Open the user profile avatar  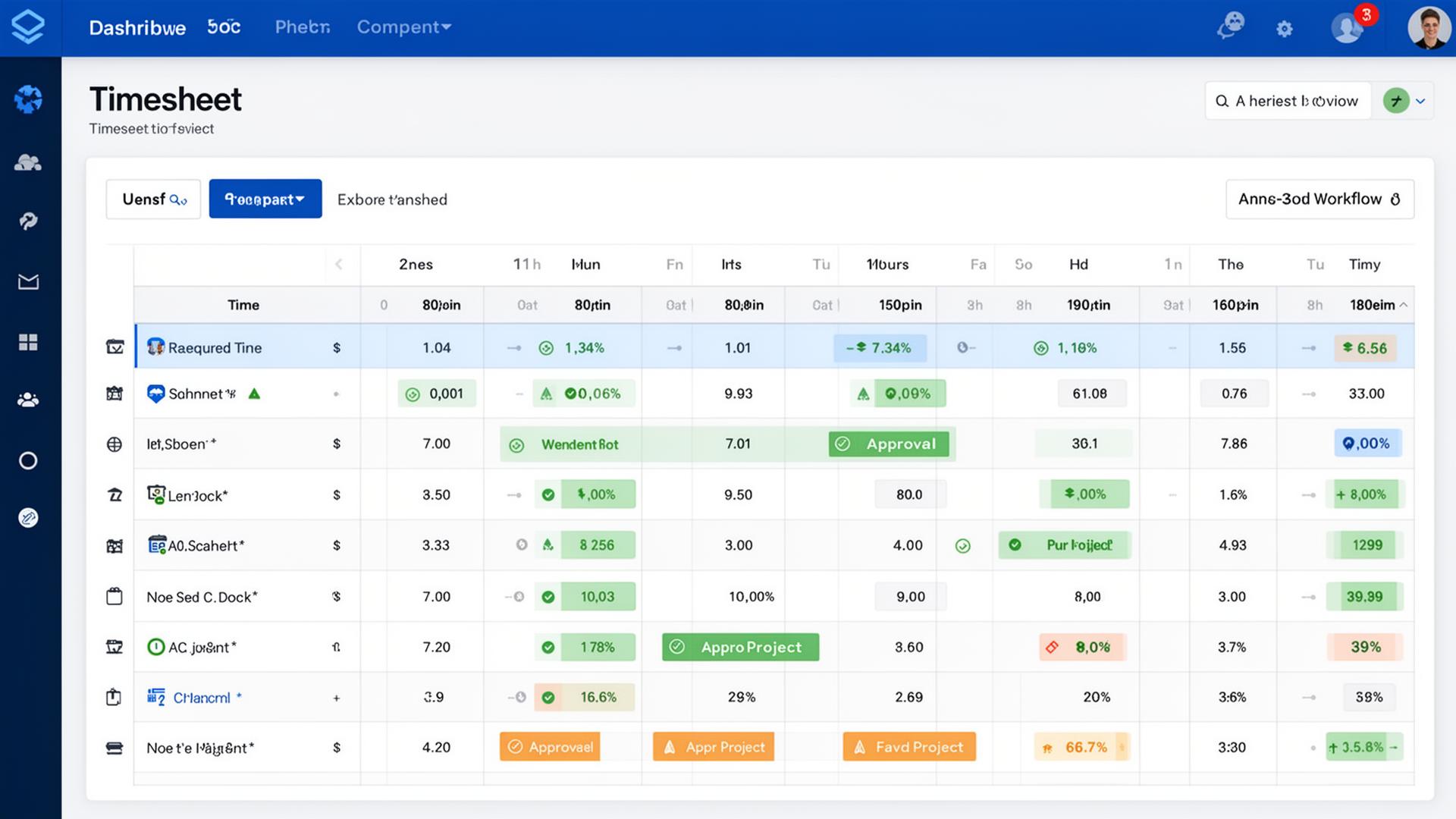point(1429,28)
